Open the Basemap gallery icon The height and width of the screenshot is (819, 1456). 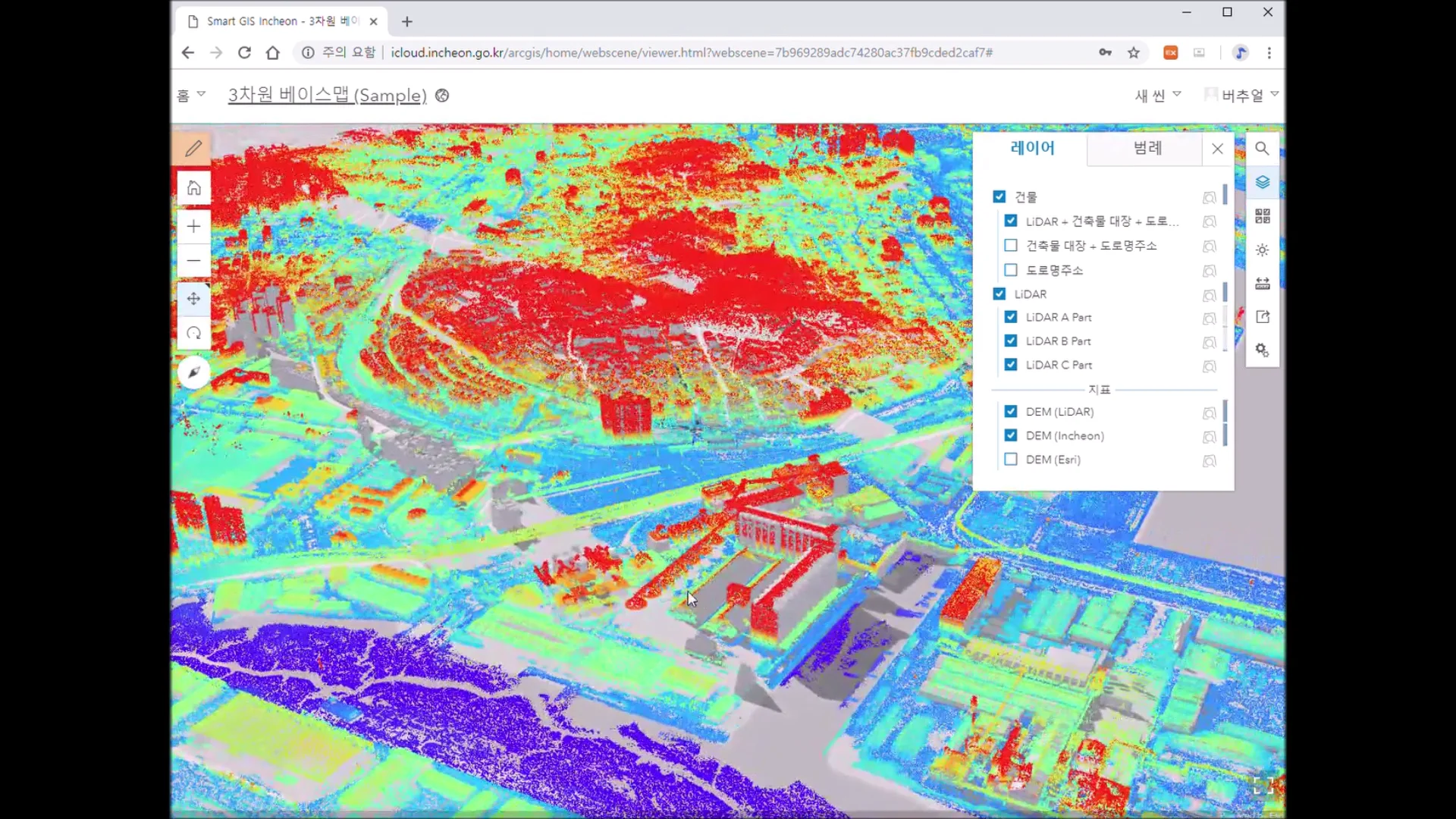click(x=1263, y=216)
